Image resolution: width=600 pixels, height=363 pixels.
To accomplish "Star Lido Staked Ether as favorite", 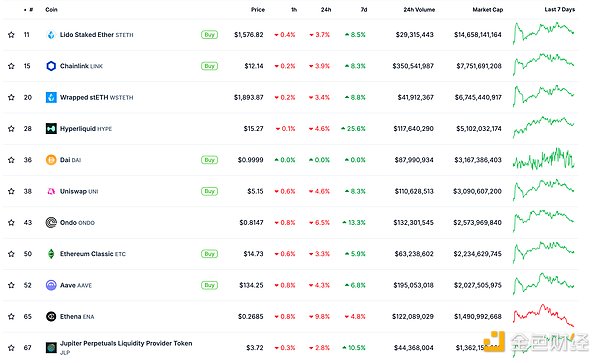I will 11,35.
